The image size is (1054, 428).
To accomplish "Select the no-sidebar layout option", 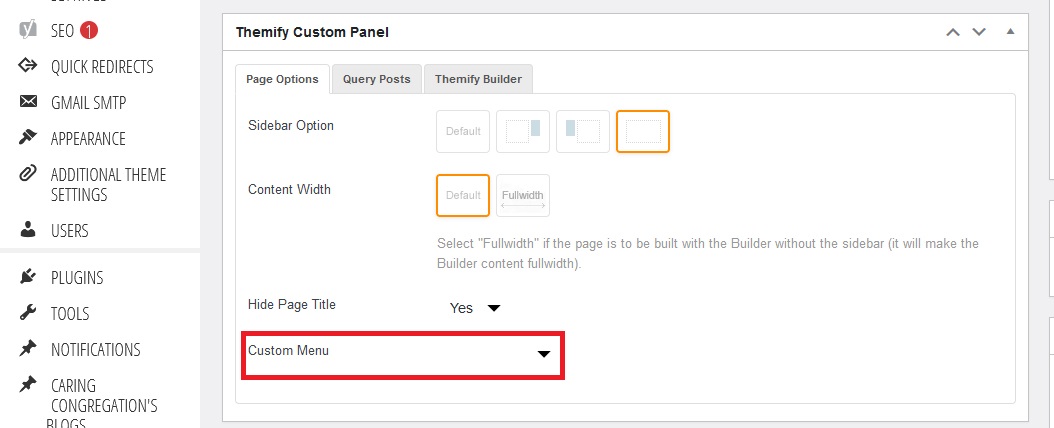I will tap(643, 131).
